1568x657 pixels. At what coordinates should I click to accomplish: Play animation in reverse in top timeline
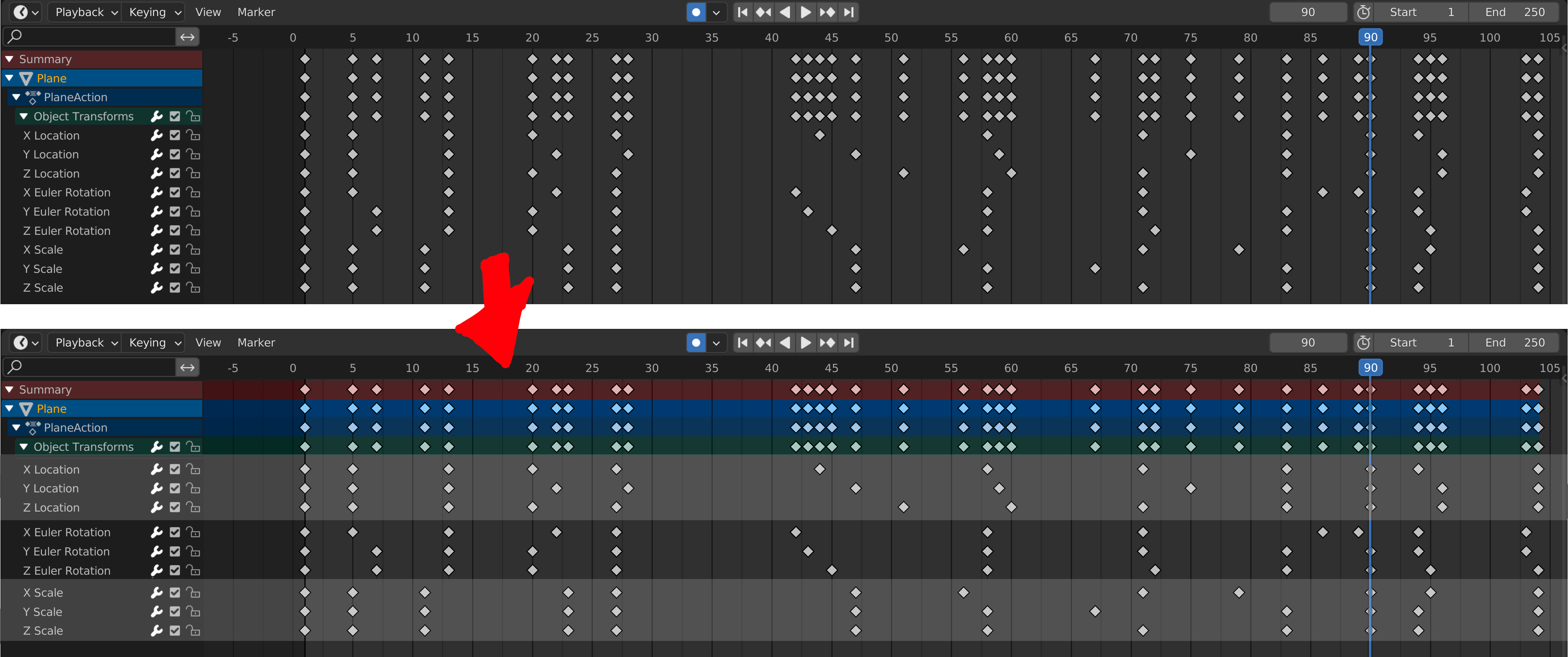pos(785,12)
